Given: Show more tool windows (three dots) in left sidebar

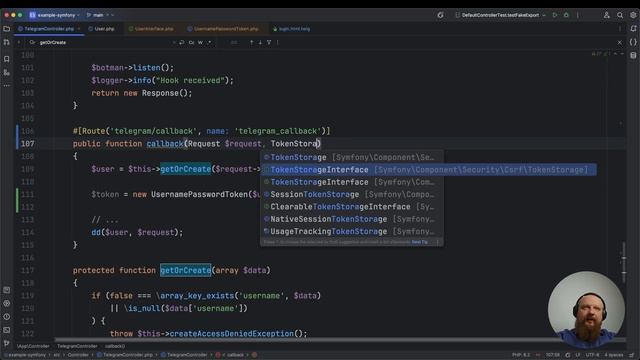Looking at the screenshot, I should [x=7, y=86].
